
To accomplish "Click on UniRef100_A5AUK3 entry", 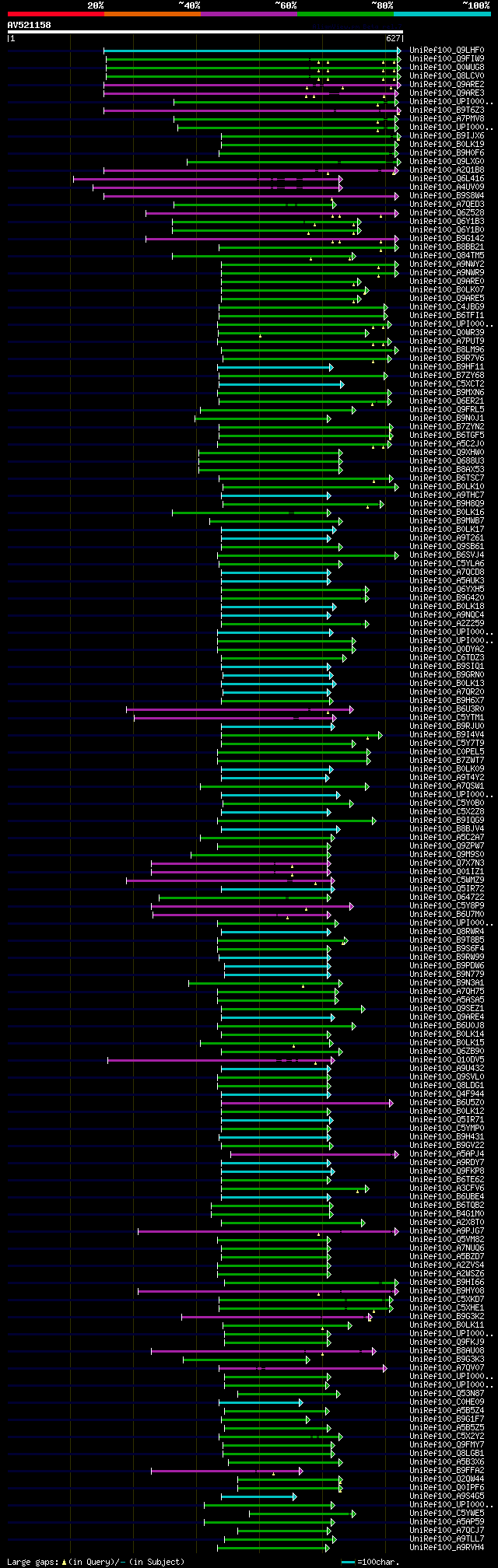I will (x=447, y=581).
